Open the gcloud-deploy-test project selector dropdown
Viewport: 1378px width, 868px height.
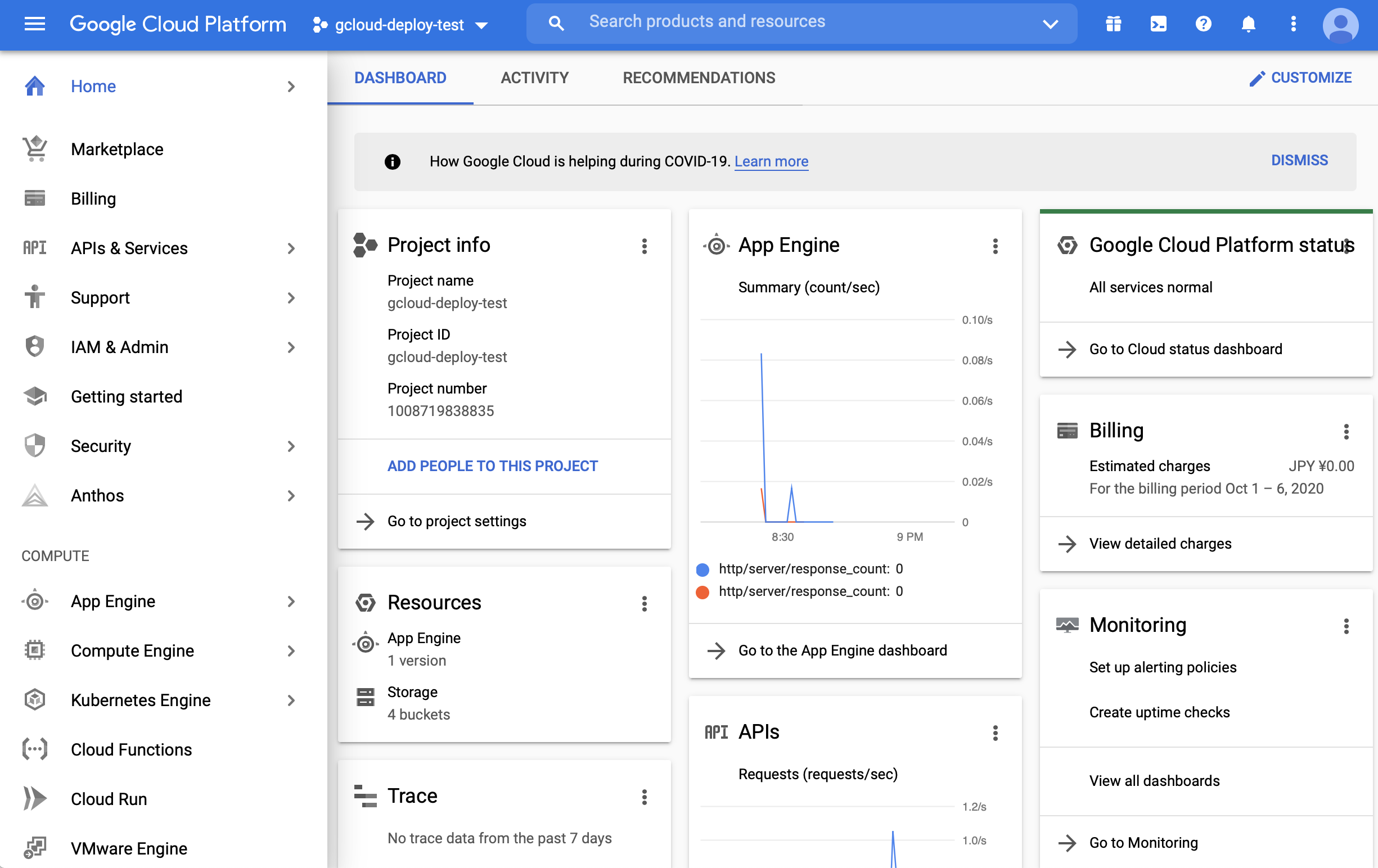pyautogui.click(x=400, y=25)
